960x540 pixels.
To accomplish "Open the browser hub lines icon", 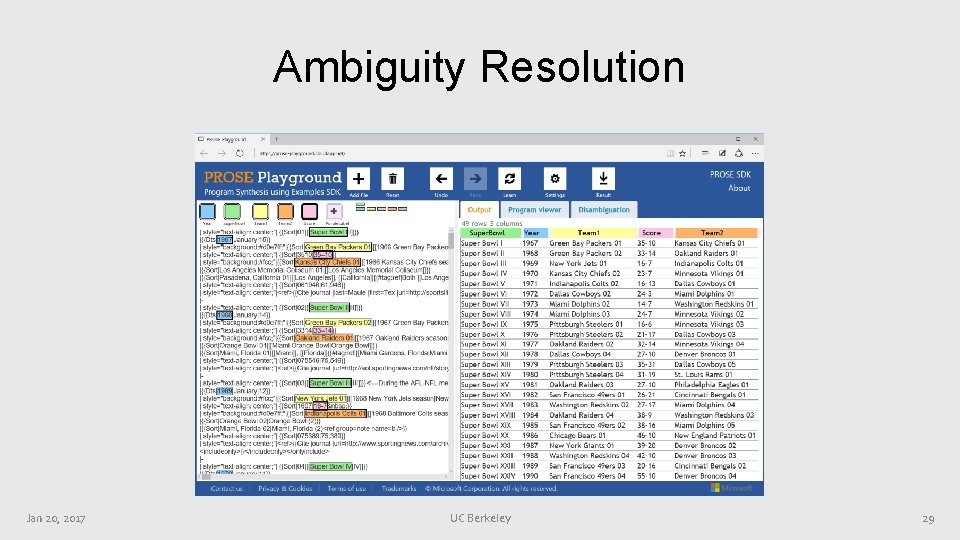I will tap(705, 153).
